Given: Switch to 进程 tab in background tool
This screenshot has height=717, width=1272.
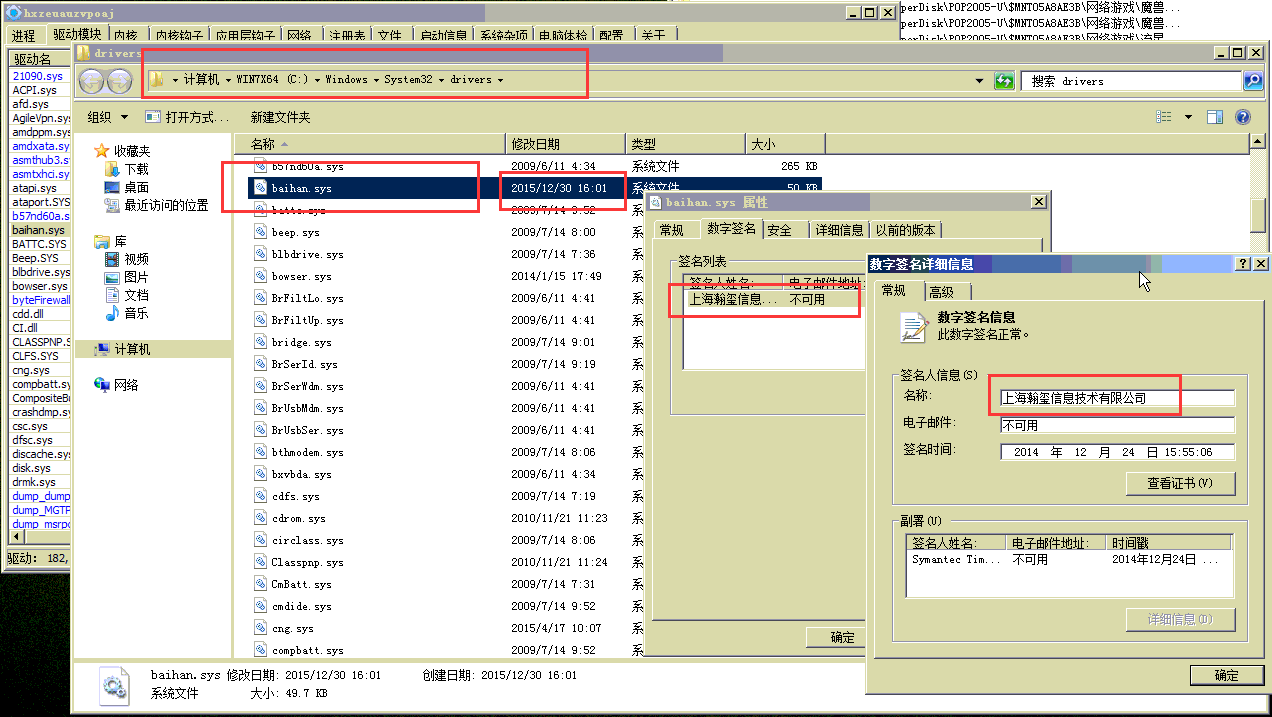Looking at the screenshot, I should coord(24,35).
